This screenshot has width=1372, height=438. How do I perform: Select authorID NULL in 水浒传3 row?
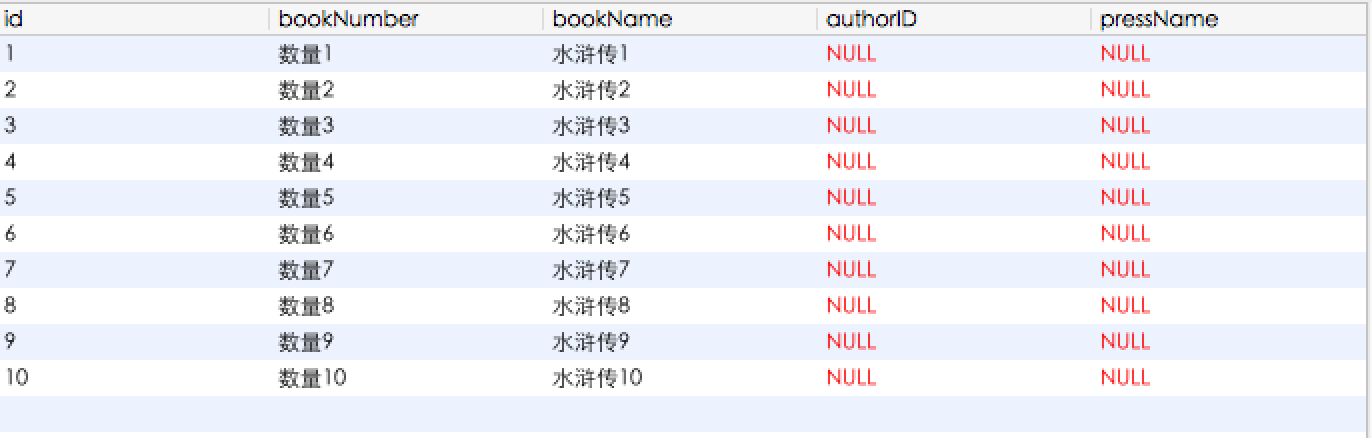tap(955, 126)
